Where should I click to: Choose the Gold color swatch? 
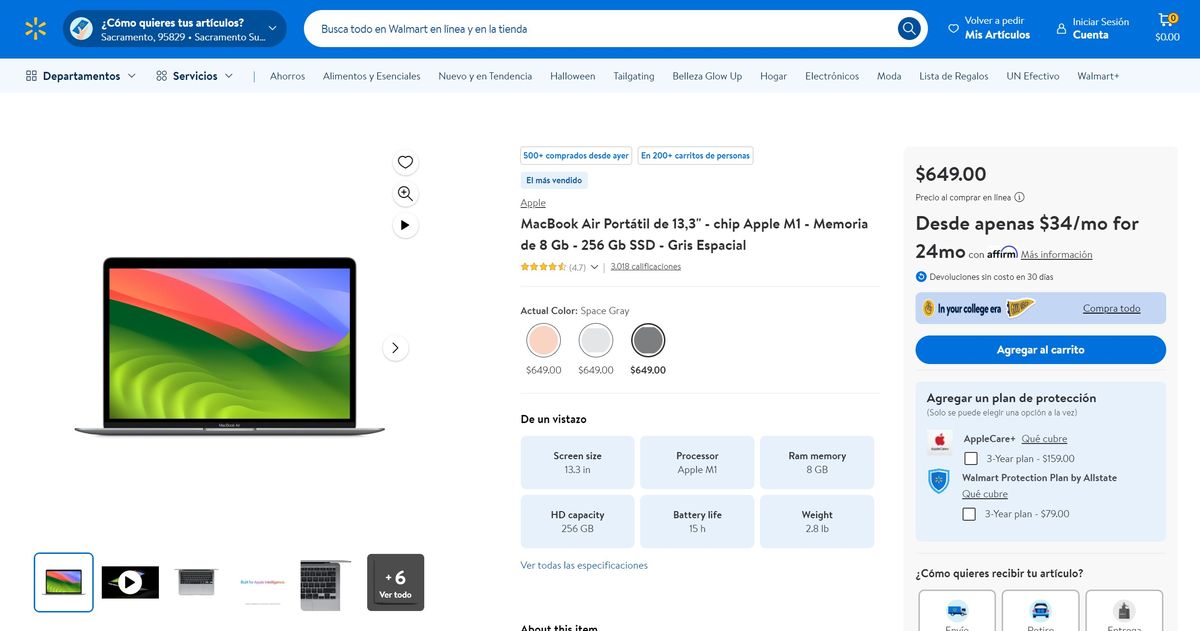[x=544, y=341]
